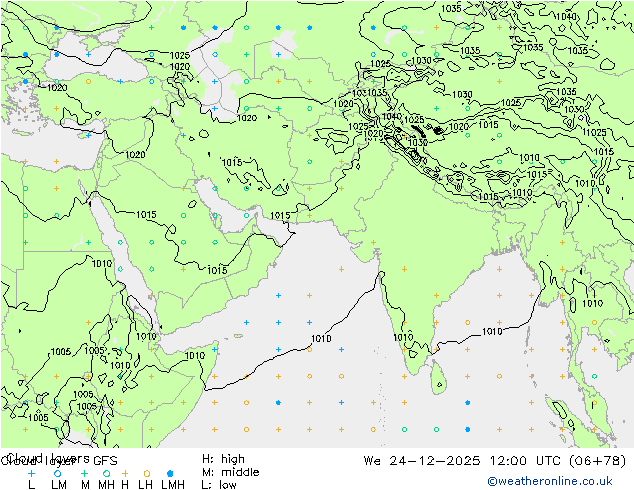Click the 'We 24-12-2025 12:00 UTC (06+78)' timestamp
This screenshot has width=634, height=490.
click(x=495, y=460)
